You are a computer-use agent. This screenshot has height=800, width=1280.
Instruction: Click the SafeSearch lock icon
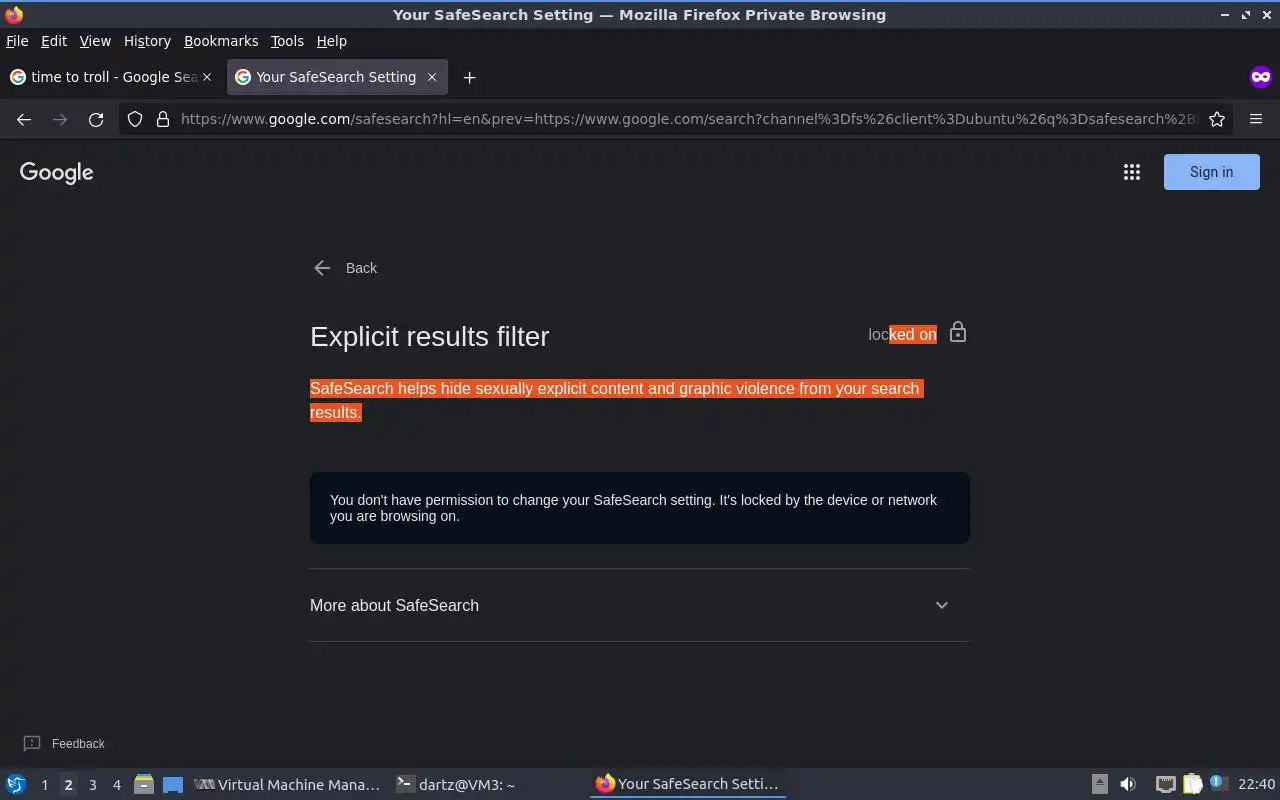click(x=958, y=332)
